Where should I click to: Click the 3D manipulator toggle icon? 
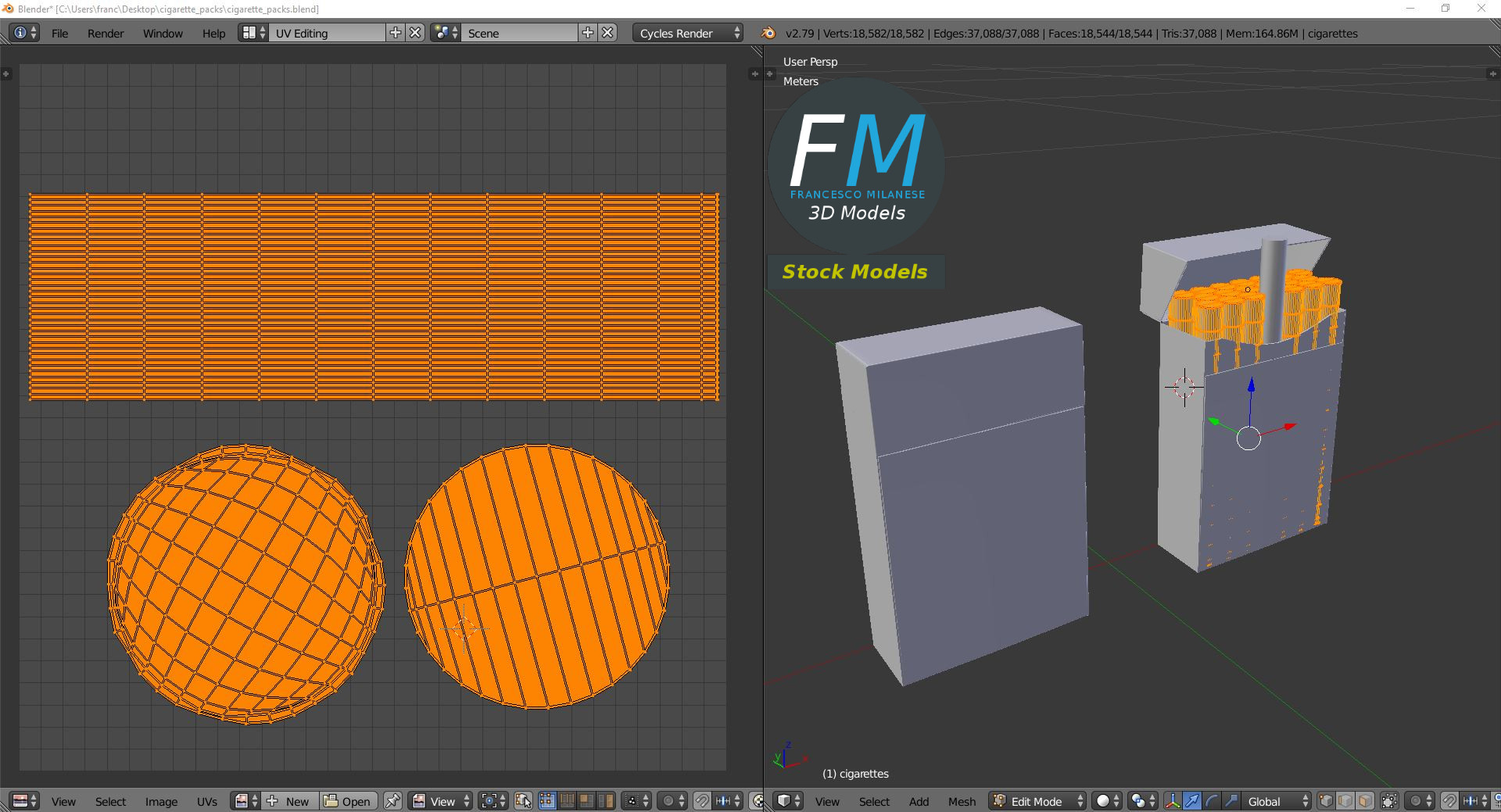pyautogui.click(x=1173, y=801)
